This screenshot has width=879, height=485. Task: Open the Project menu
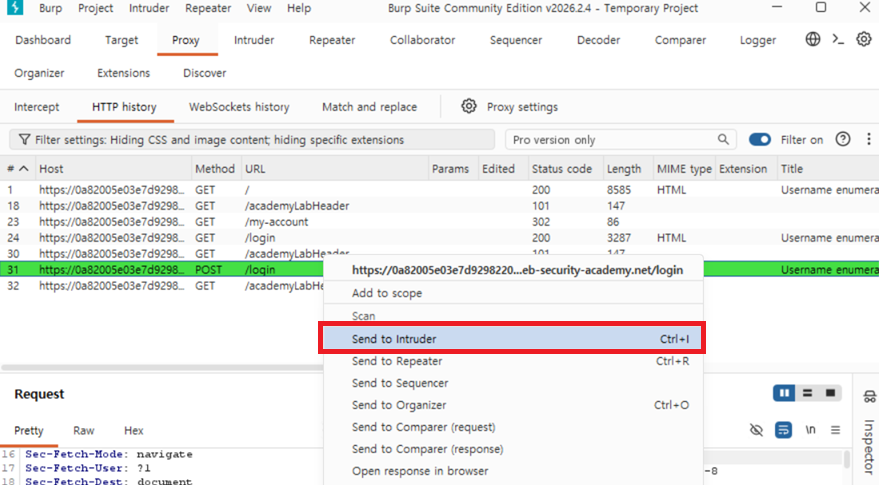[95, 8]
